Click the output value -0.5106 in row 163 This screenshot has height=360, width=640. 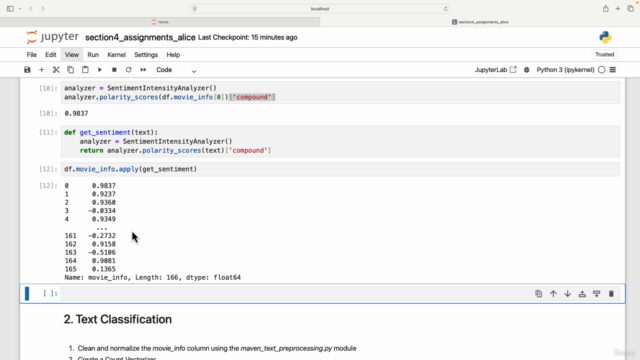102,252
